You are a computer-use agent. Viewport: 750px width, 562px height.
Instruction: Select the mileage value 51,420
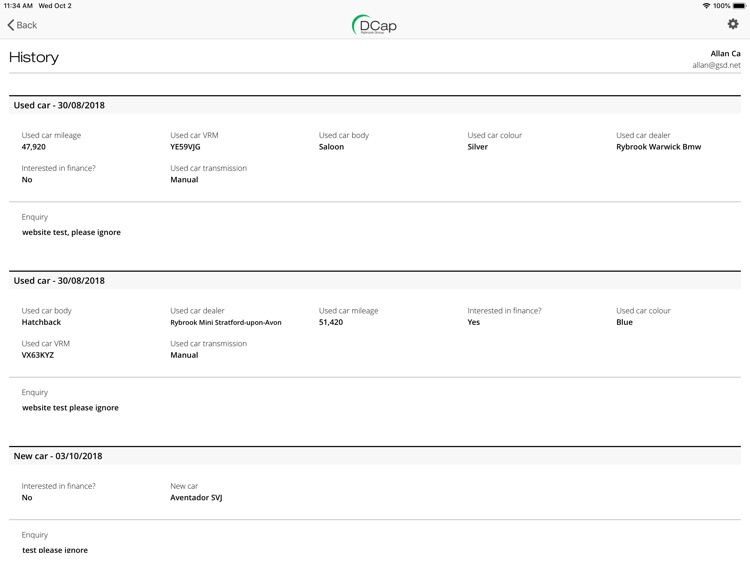point(331,322)
